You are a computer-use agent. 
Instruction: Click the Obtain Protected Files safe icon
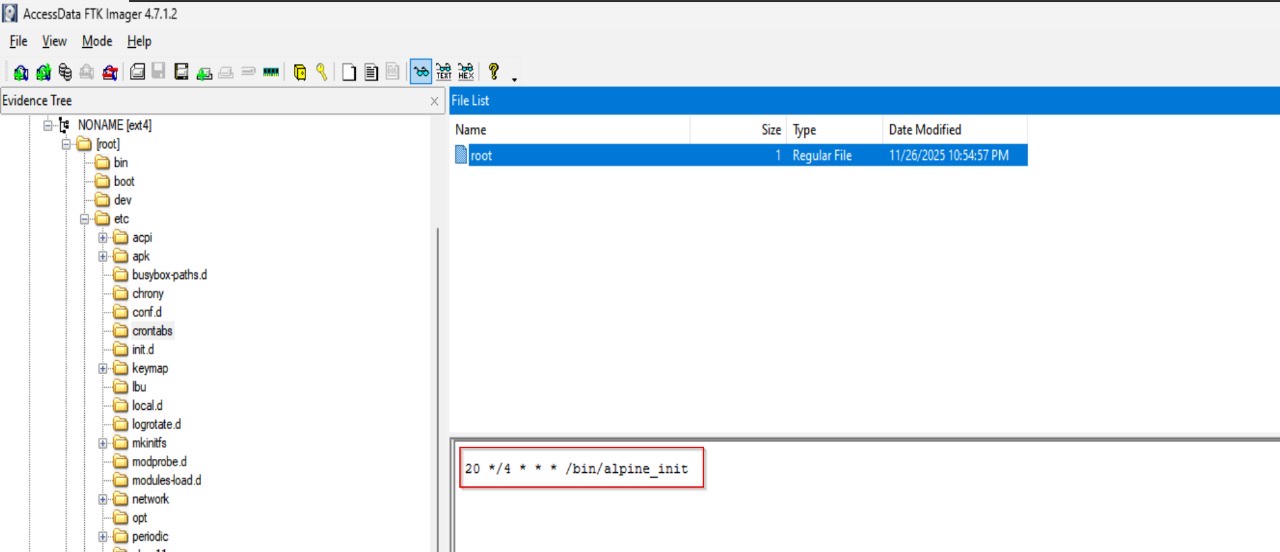300,72
